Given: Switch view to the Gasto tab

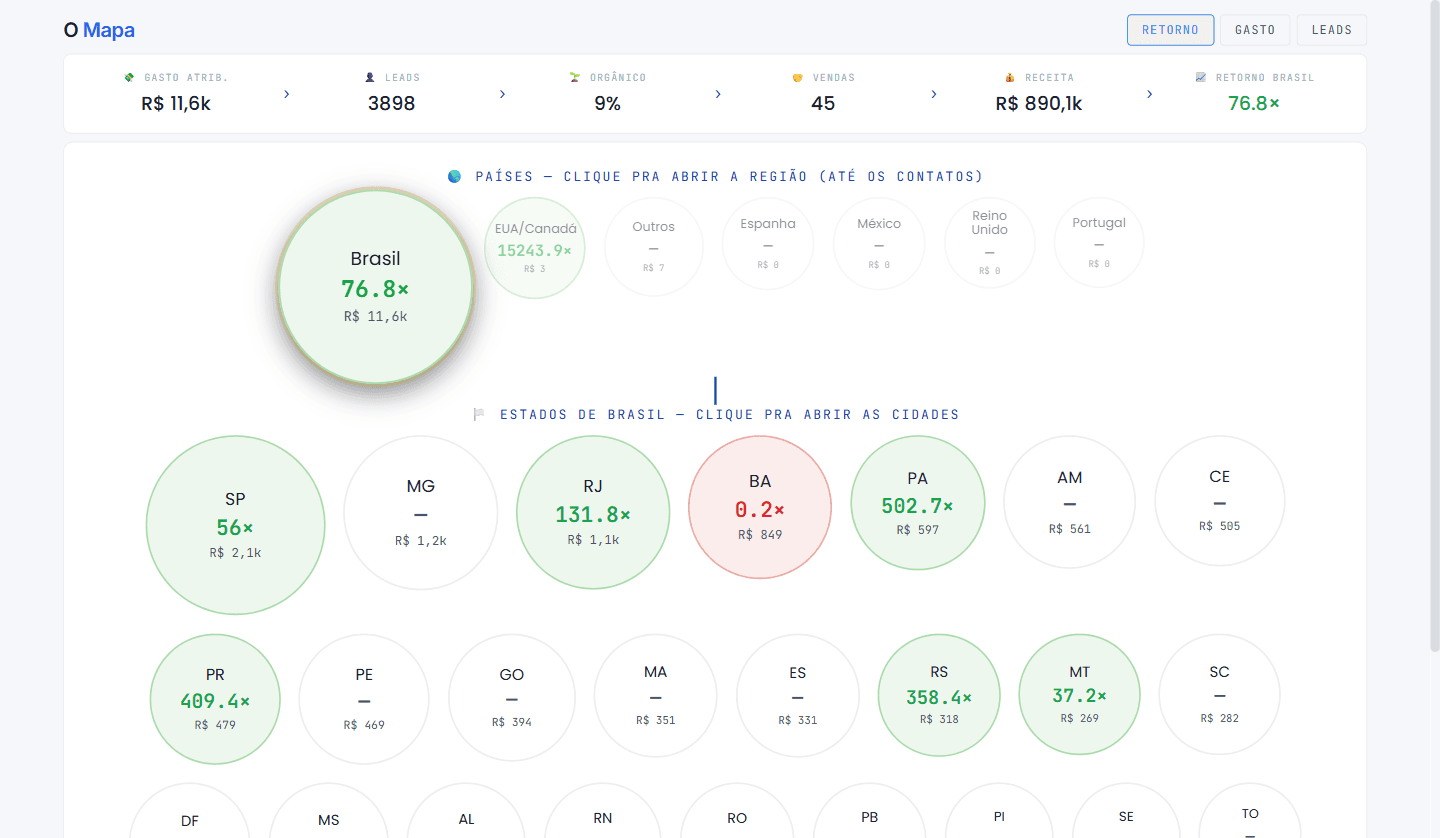Looking at the screenshot, I should 1255,30.
